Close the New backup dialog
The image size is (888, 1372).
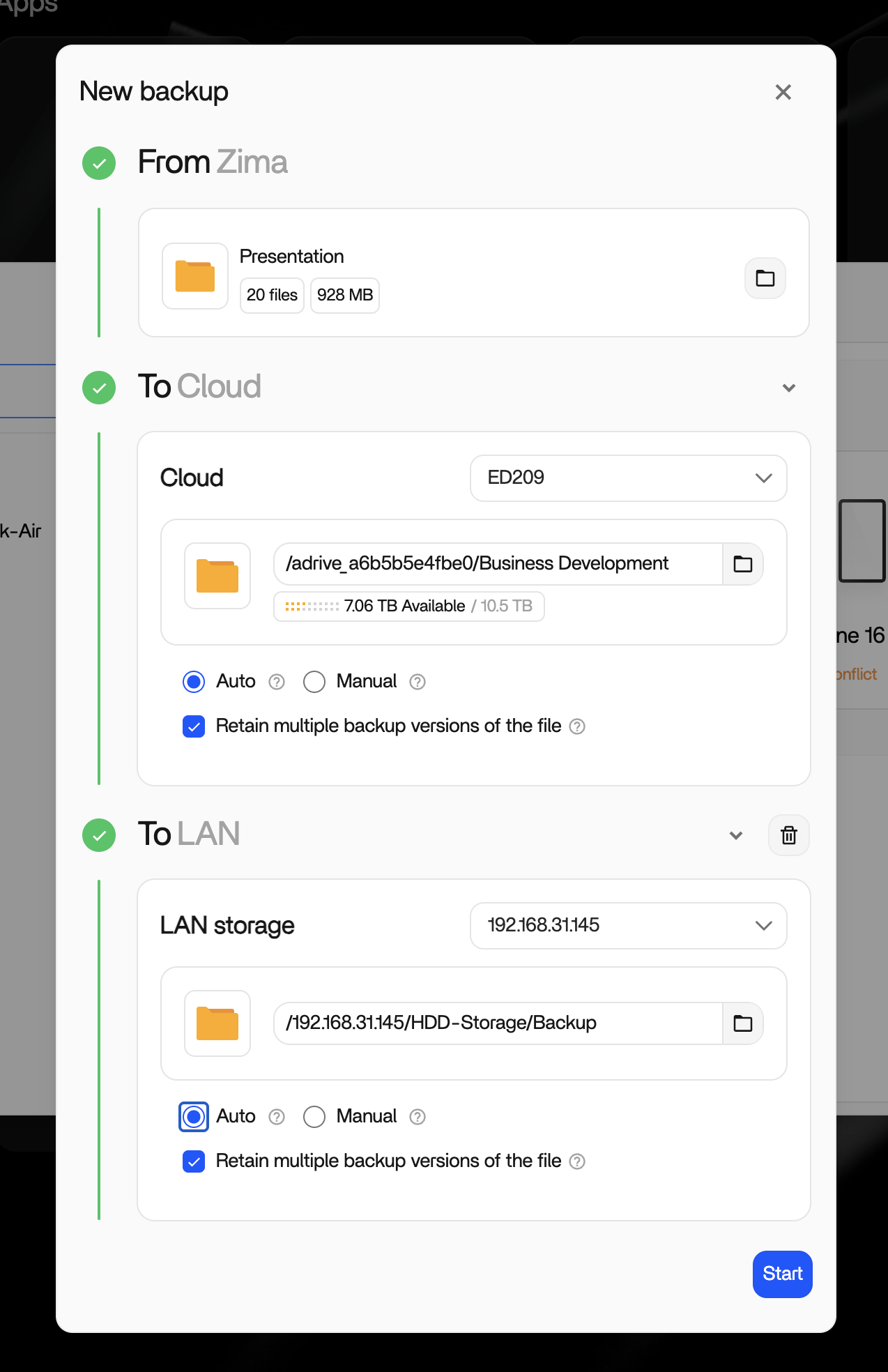click(x=783, y=92)
